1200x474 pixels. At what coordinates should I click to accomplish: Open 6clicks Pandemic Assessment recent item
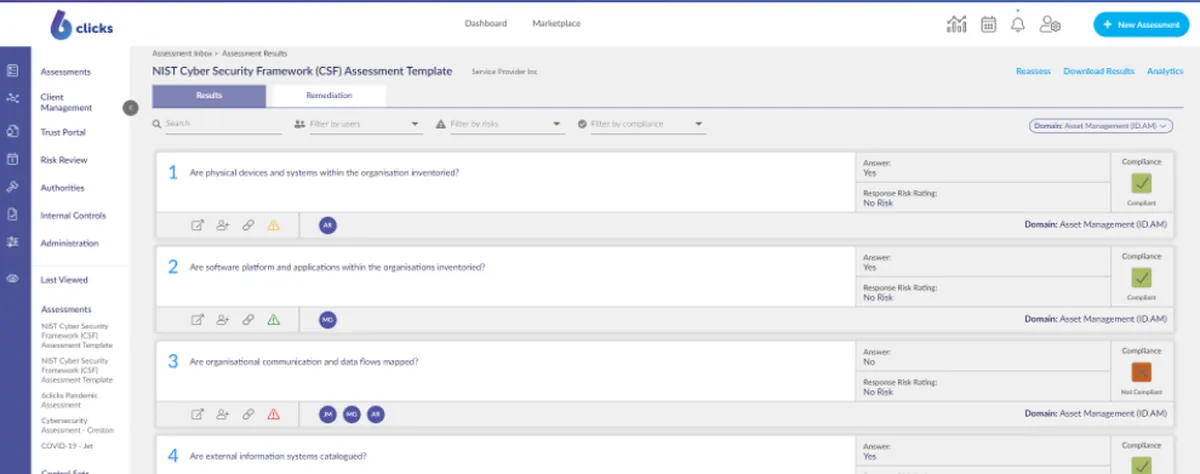(70, 401)
